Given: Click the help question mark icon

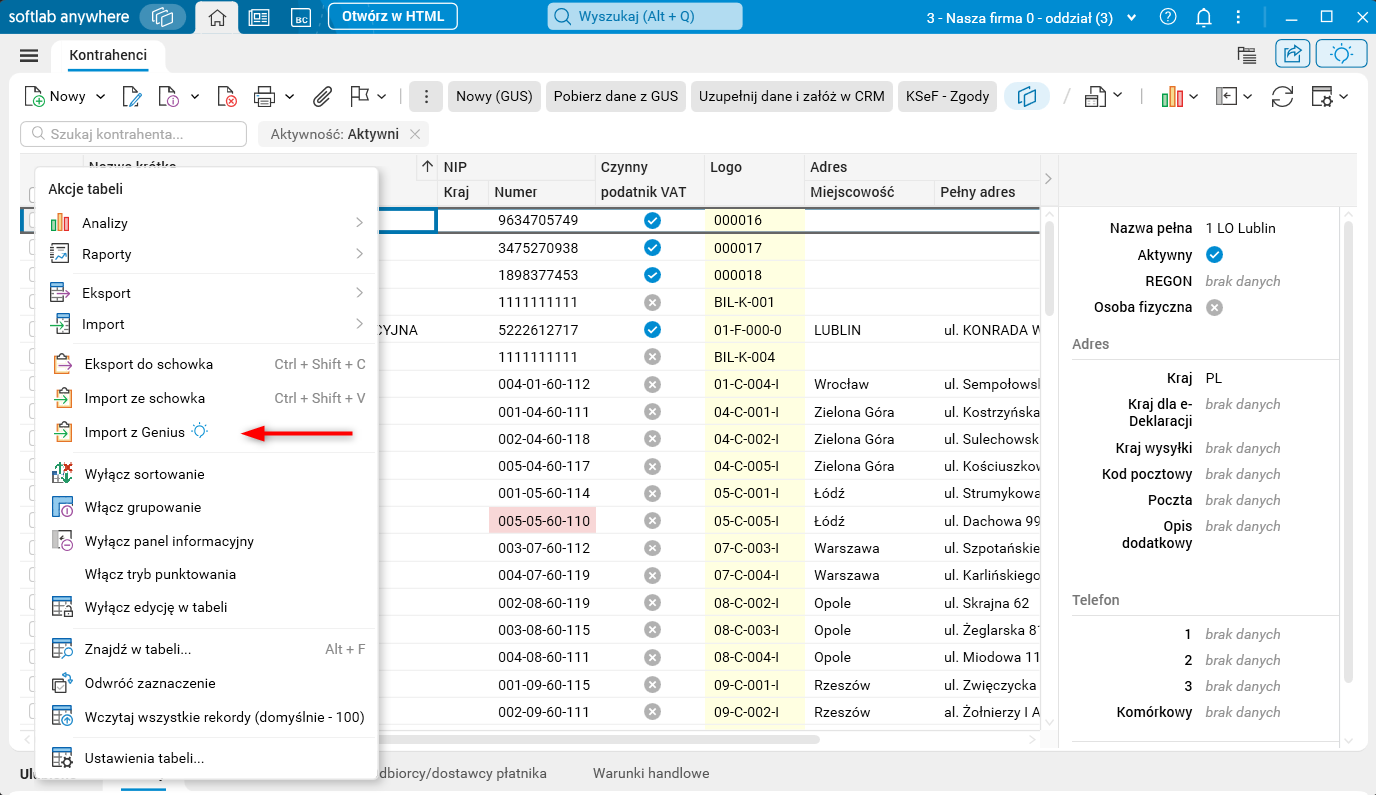Looking at the screenshot, I should coord(1167,17).
